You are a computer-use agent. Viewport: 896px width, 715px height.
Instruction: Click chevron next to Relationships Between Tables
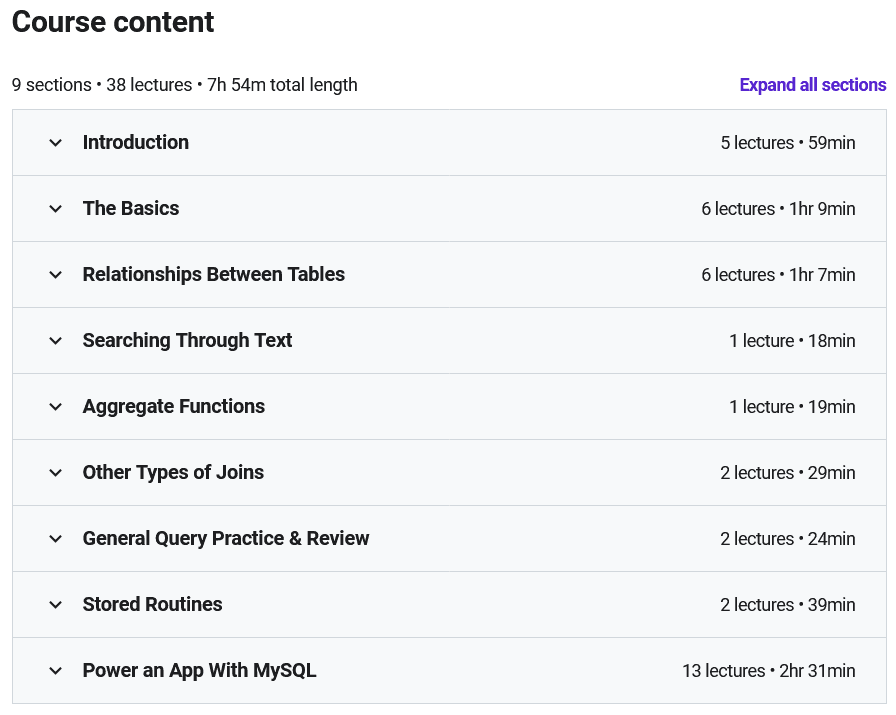56,275
